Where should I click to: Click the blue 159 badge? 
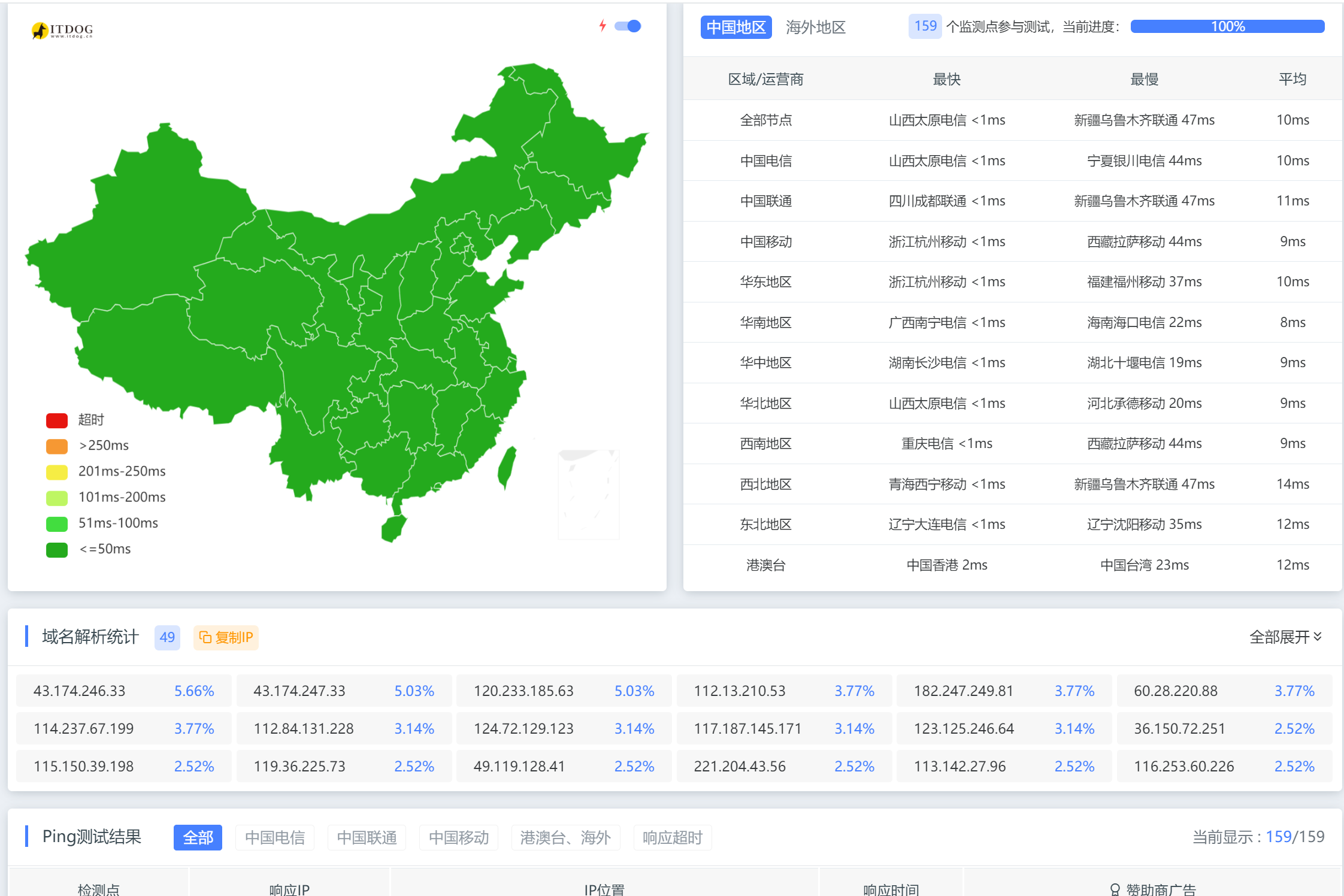(925, 26)
